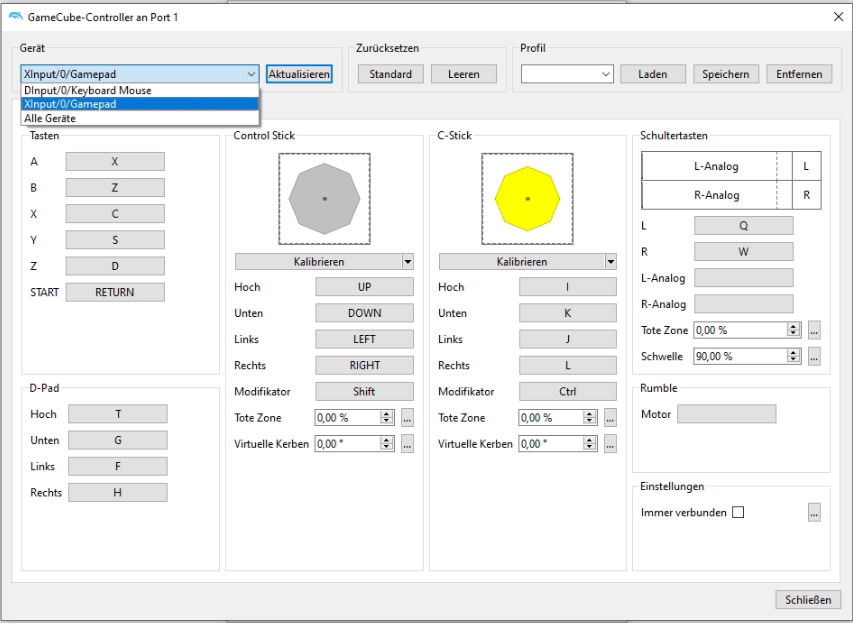Open Control Stick Virtuelle Kerben ellipsis options
Viewport: 853px width, 623px height.
coord(407,444)
